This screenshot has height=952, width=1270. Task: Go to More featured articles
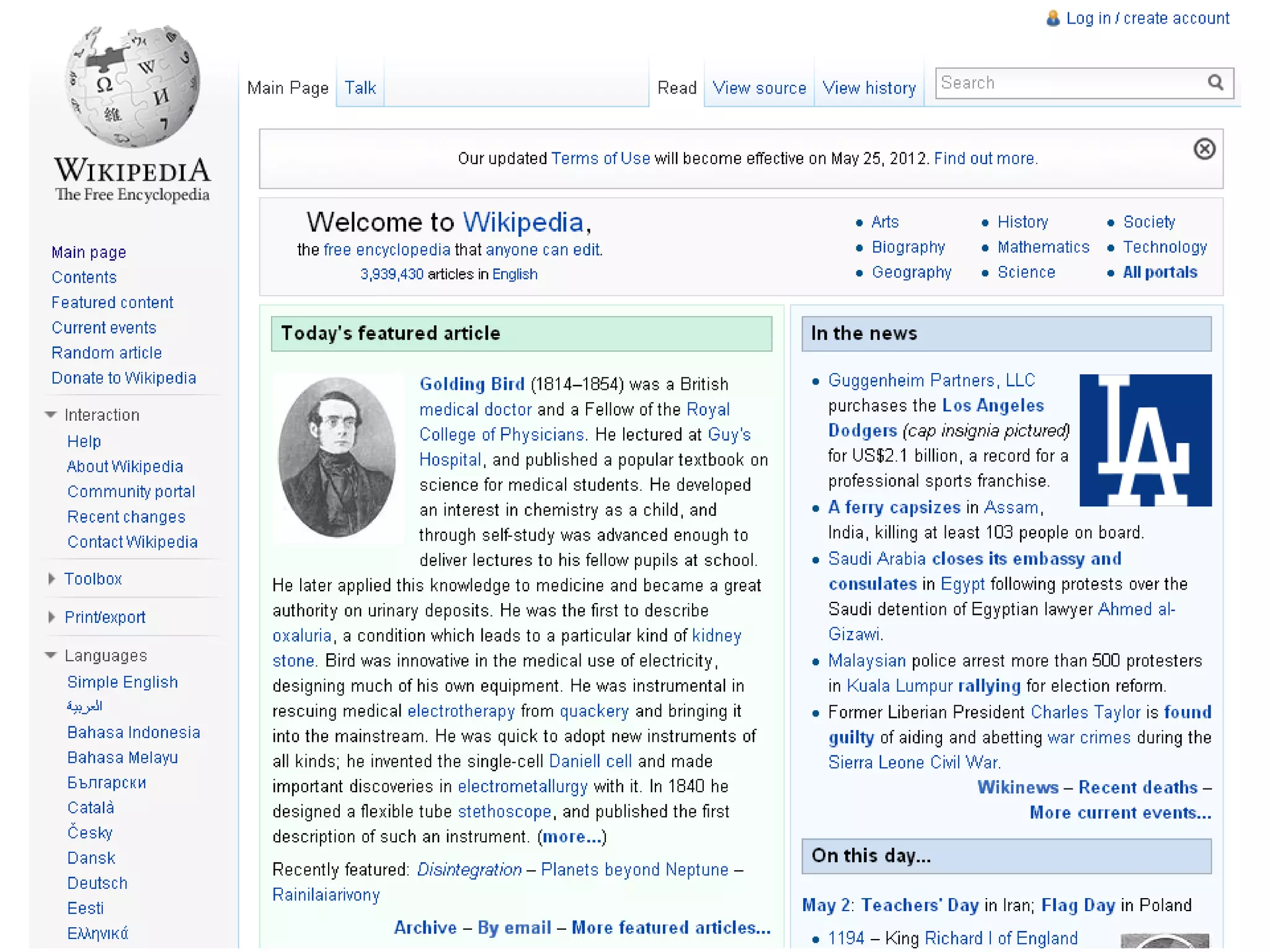pos(670,927)
